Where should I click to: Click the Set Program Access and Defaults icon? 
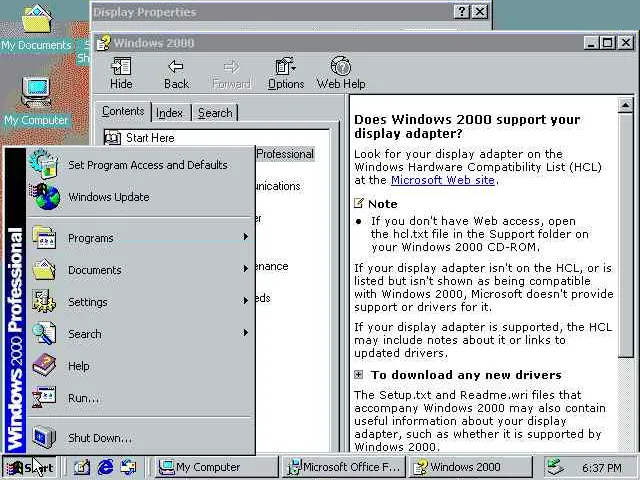[44, 164]
